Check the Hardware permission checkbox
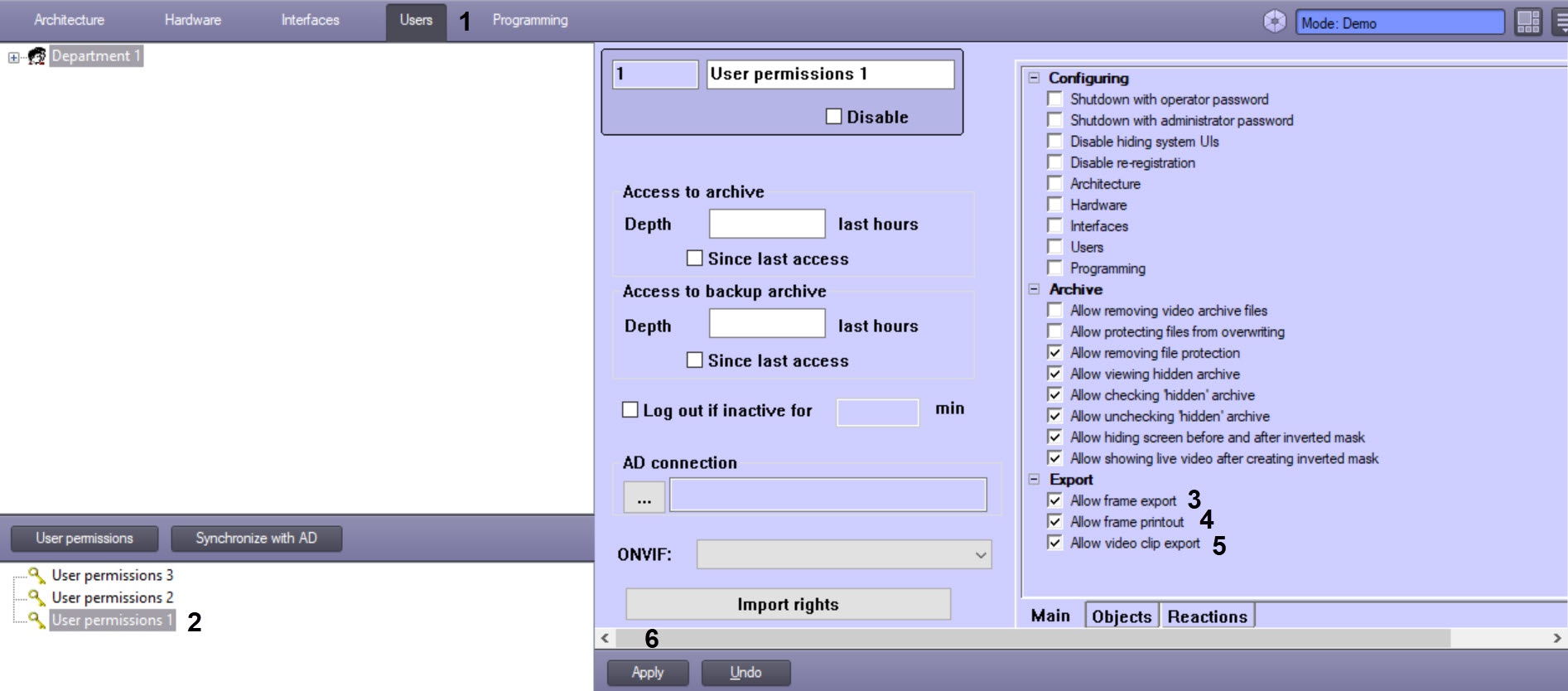Viewport: 1568px width, 691px height. pyautogui.click(x=1054, y=205)
